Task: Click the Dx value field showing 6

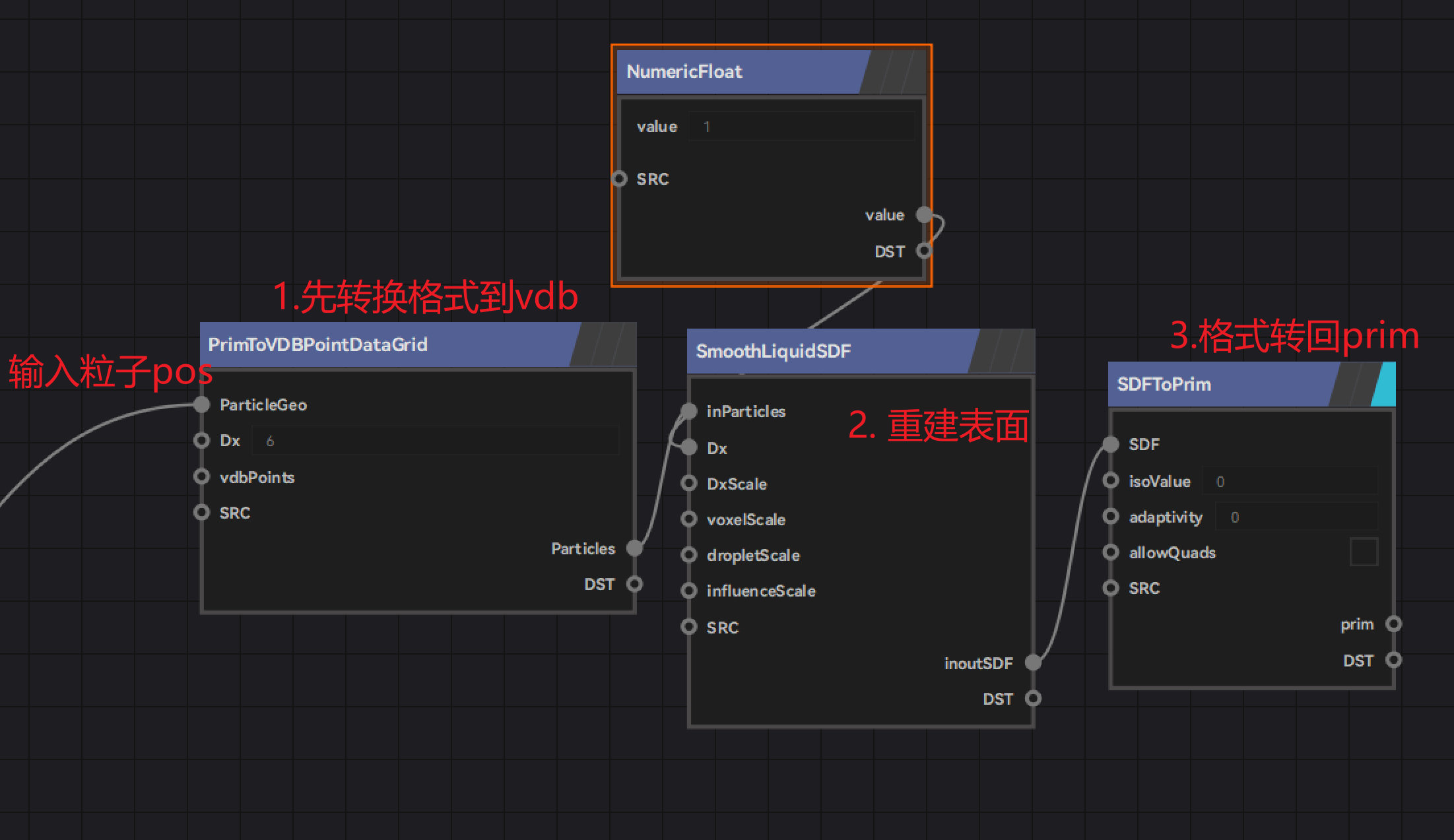Action: (435, 440)
